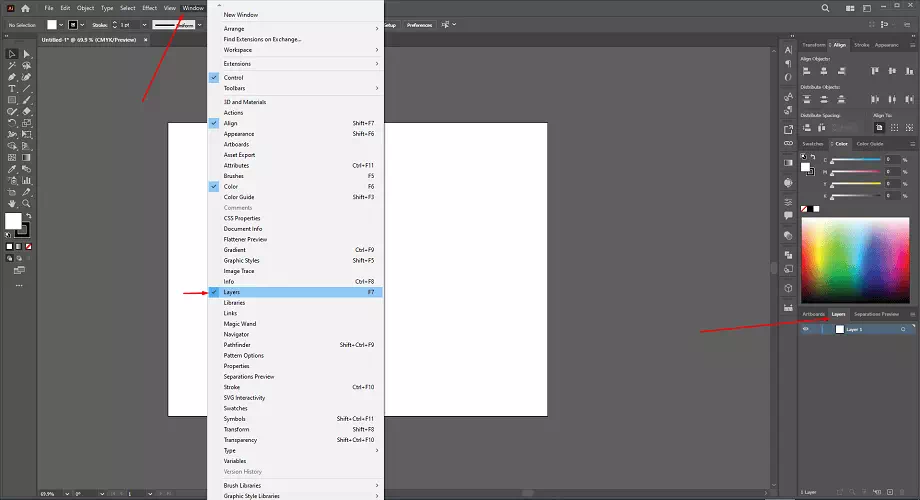The height and width of the screenshot is (500, 920).
Task: Expand Brush Libraries submenu
Action: 295,485
